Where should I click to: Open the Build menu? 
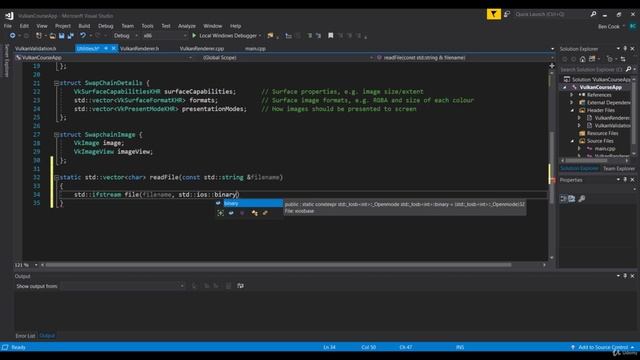[84, 26]
